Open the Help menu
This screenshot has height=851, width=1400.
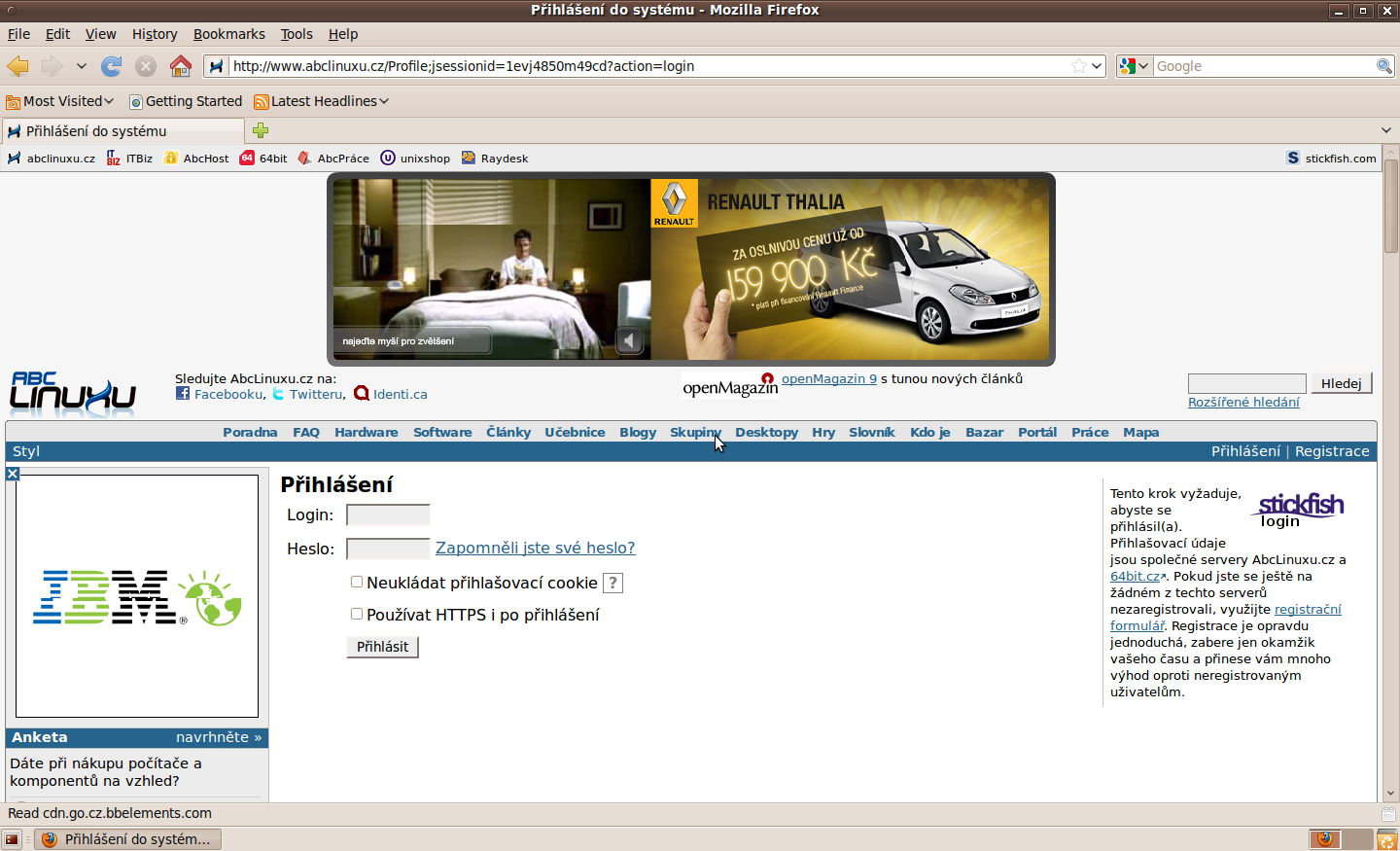tap(343, 34)
